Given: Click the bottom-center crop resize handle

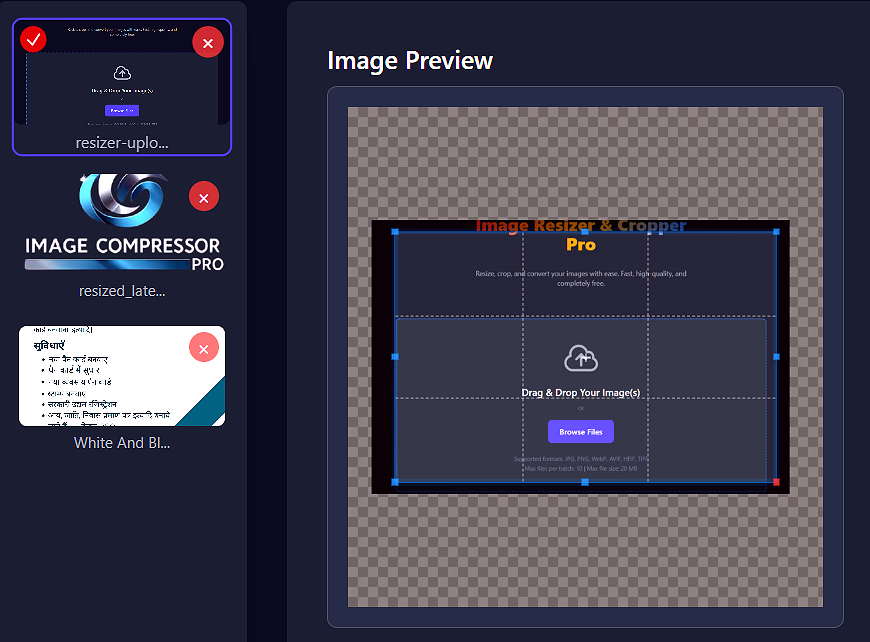Looking at the screenshot, I should pyautogui.click(x=584, y=482).
